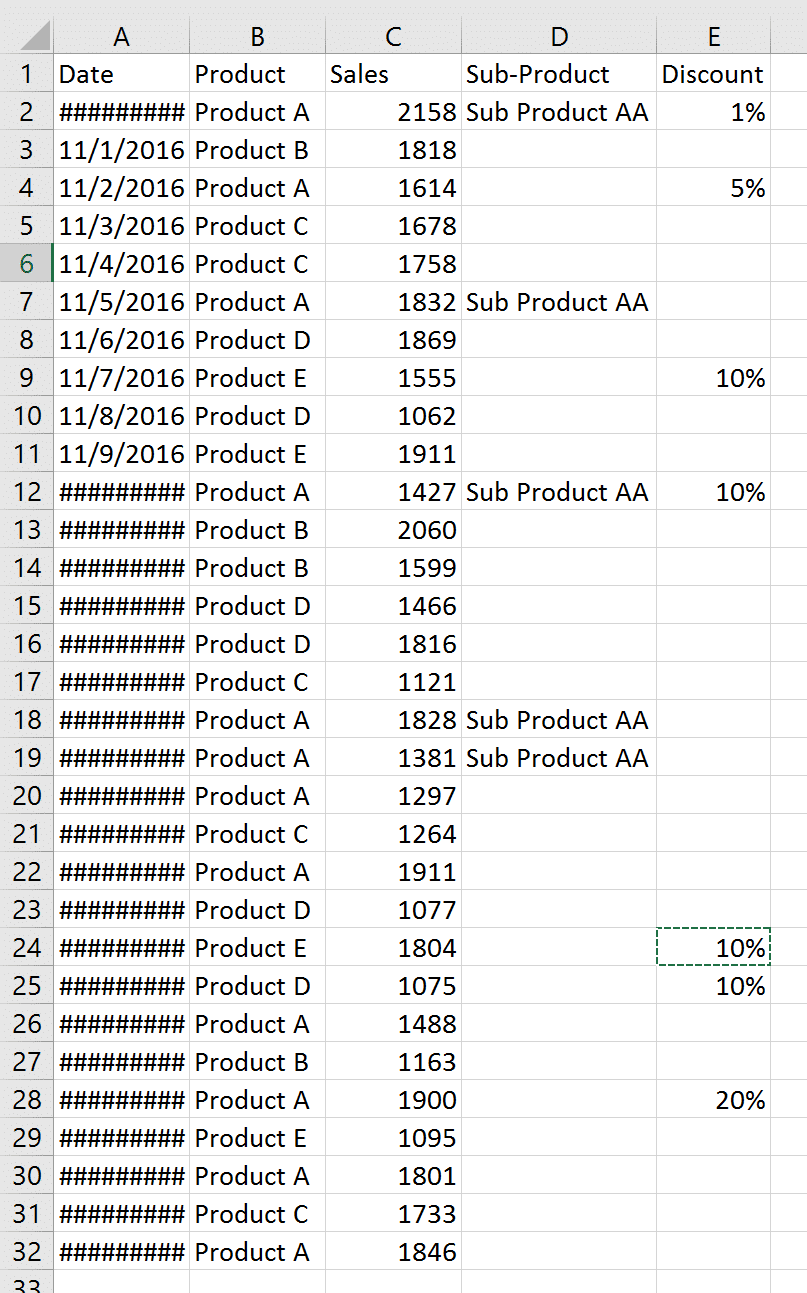Select row 32 header
The height and width of the screenshot is (1293, 807).
pos(27,1252)
